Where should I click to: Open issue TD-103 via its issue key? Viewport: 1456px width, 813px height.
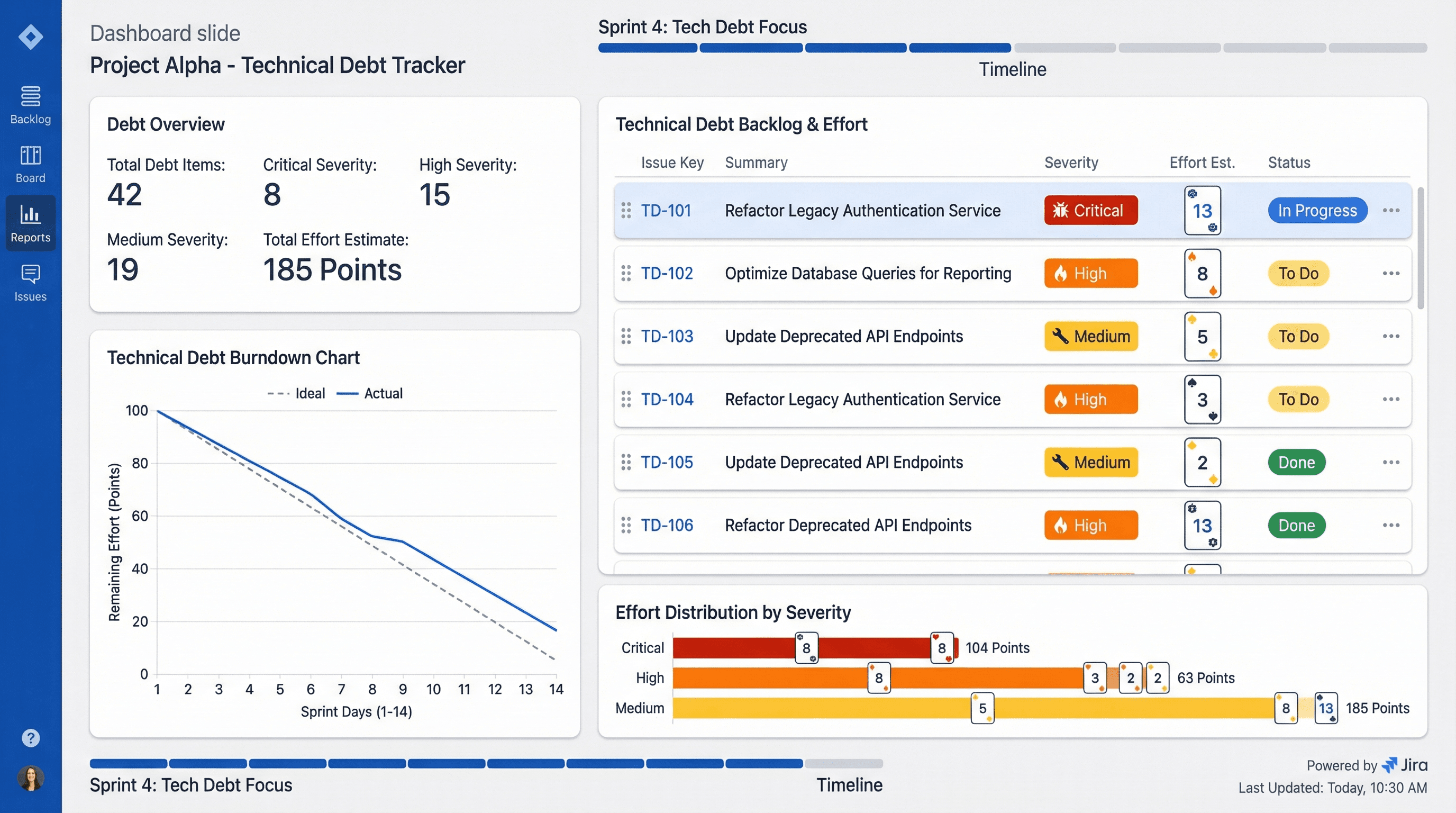point(667,336)
